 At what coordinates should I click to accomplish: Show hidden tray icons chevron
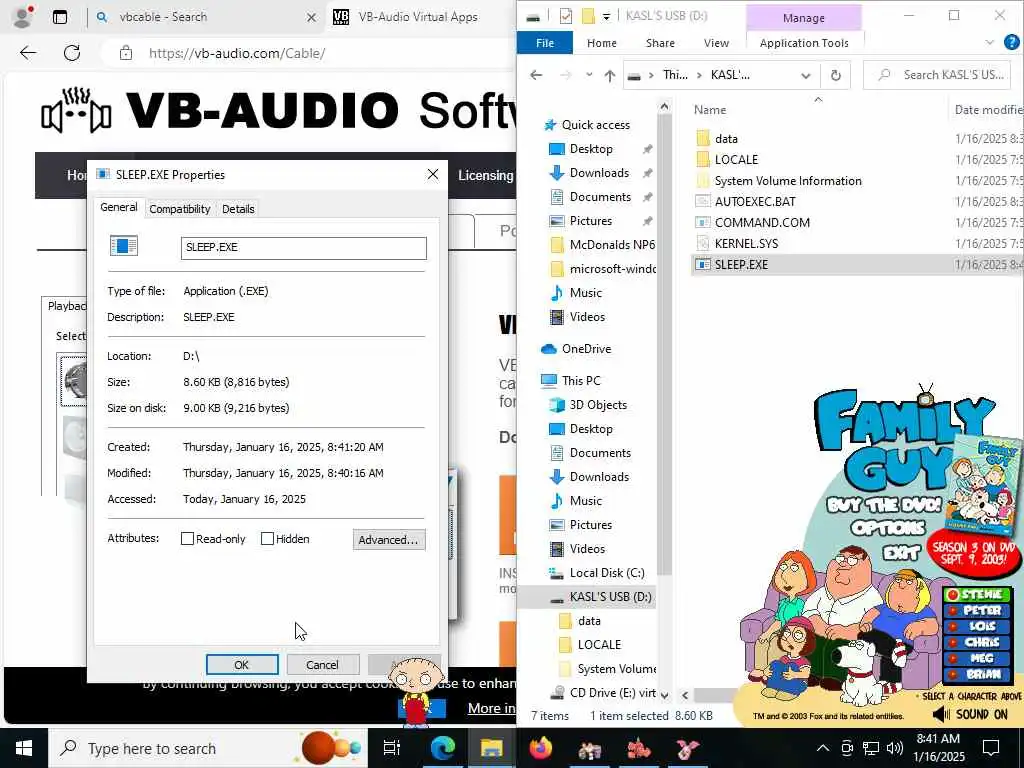tap(823, 748)
